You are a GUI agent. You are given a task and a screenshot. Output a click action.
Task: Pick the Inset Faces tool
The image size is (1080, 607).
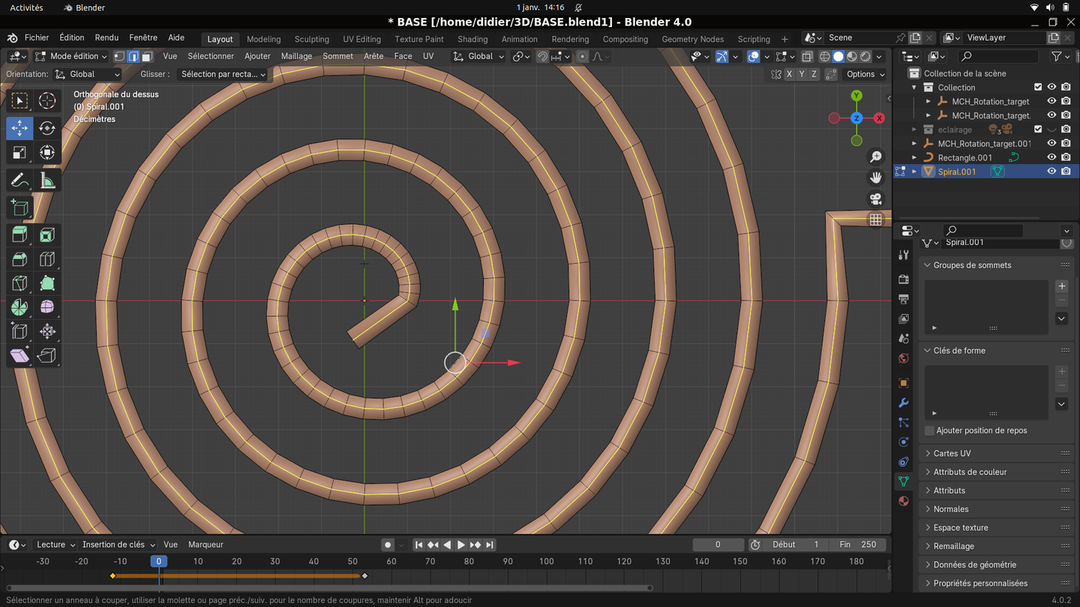(47, 235)
